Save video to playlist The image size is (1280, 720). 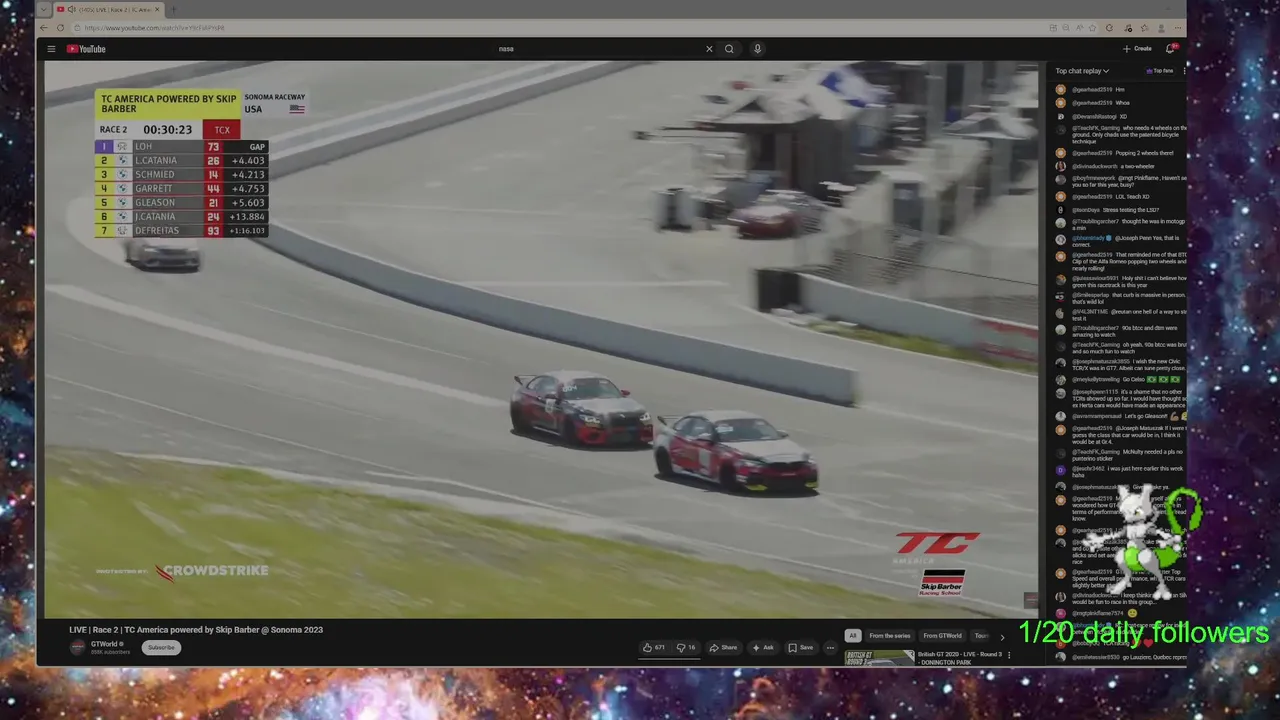point(800,647)
